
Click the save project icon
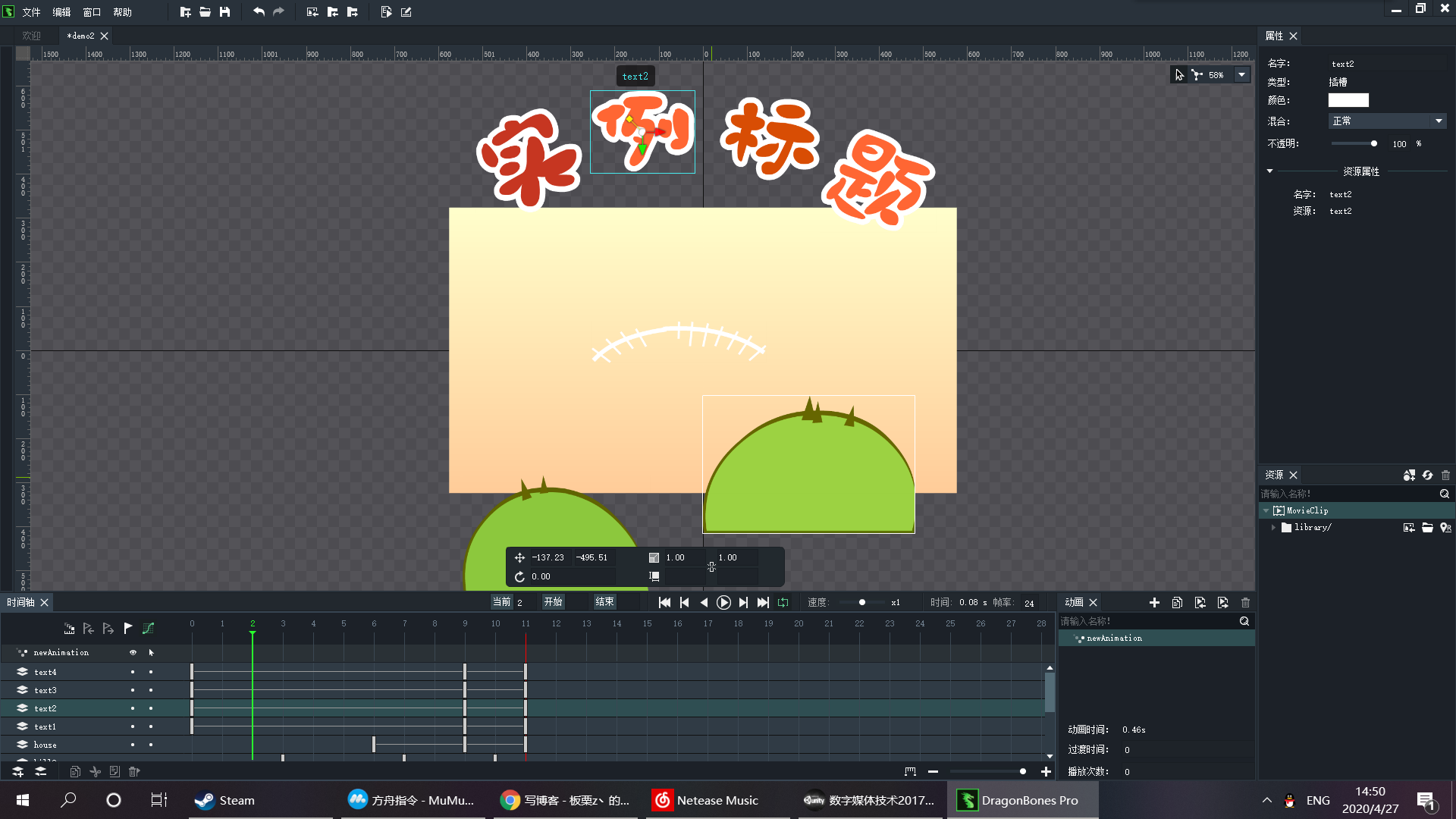click(x=224, y=11)
